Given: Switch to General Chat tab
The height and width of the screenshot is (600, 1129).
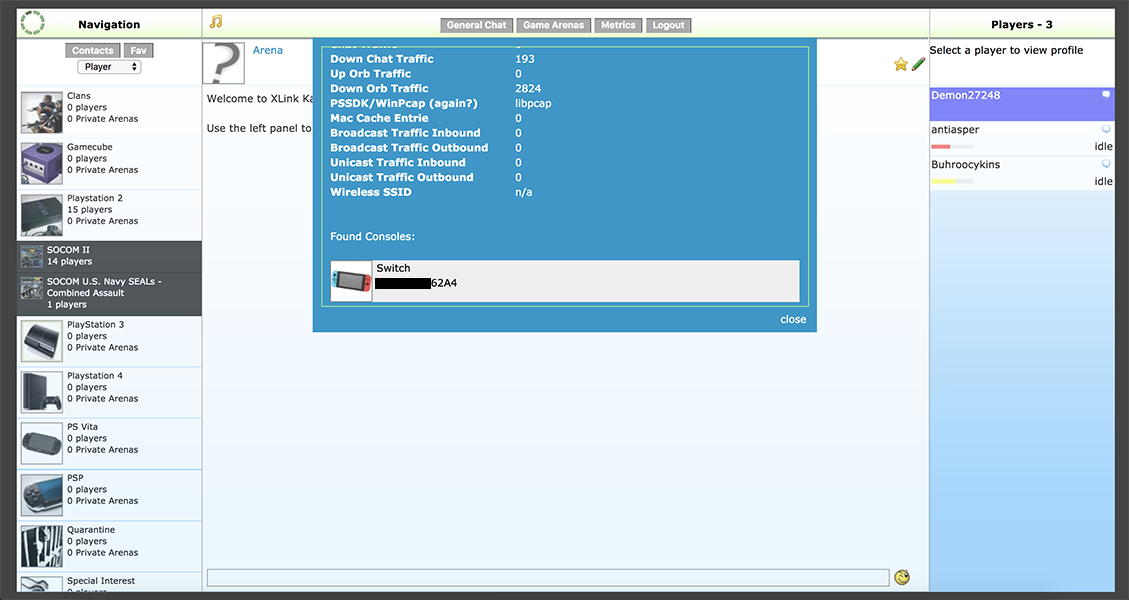Looking at the screenshot, I should coord(476,25).
